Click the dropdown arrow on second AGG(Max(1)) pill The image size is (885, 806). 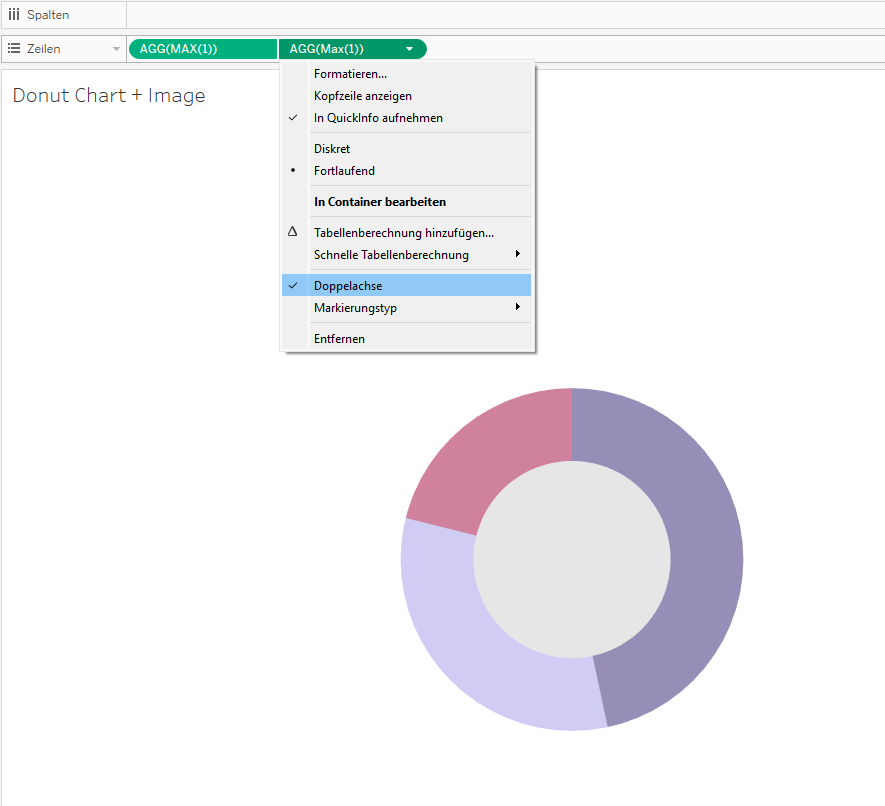click(409, 49)
